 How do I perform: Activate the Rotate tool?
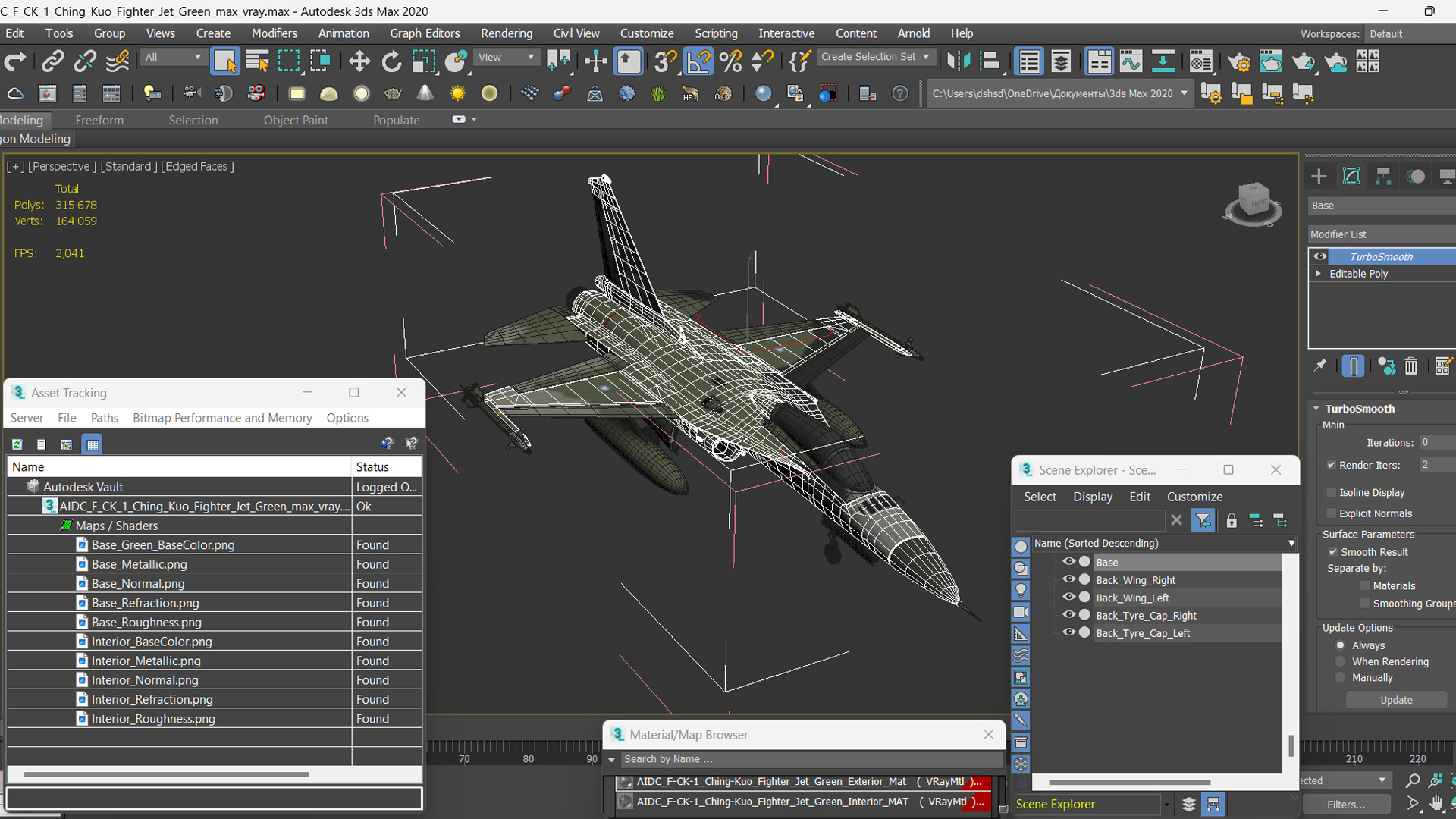(391, 61)
